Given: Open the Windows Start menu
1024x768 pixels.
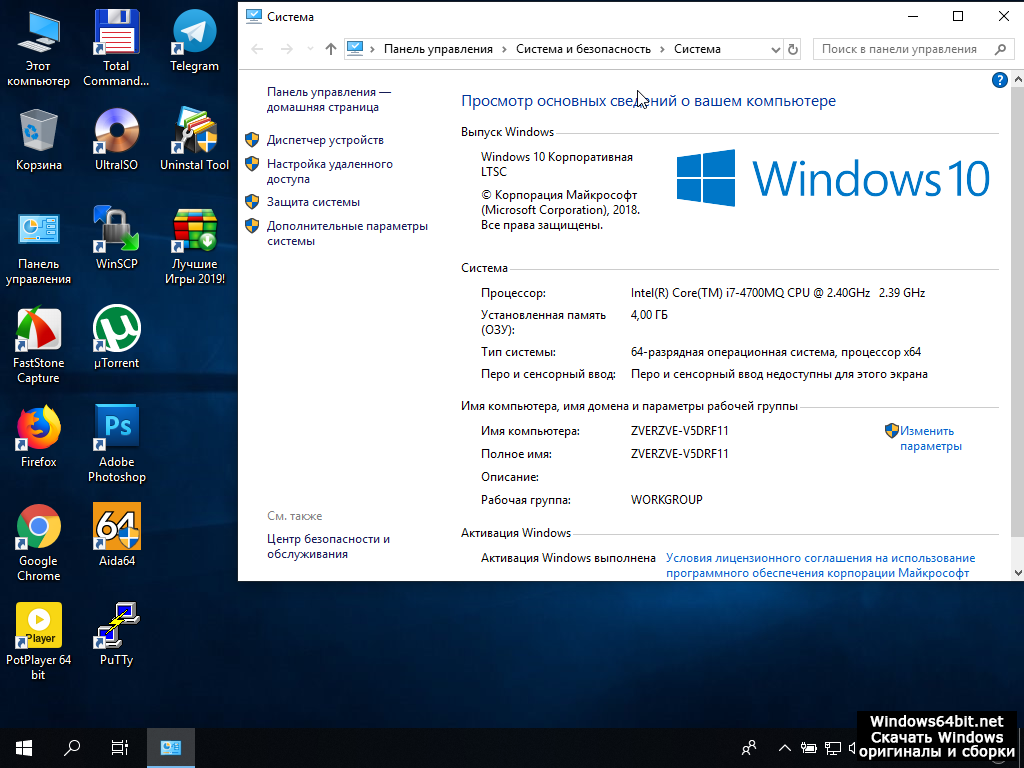Looking at the screenshot, I should pos(24,747).
